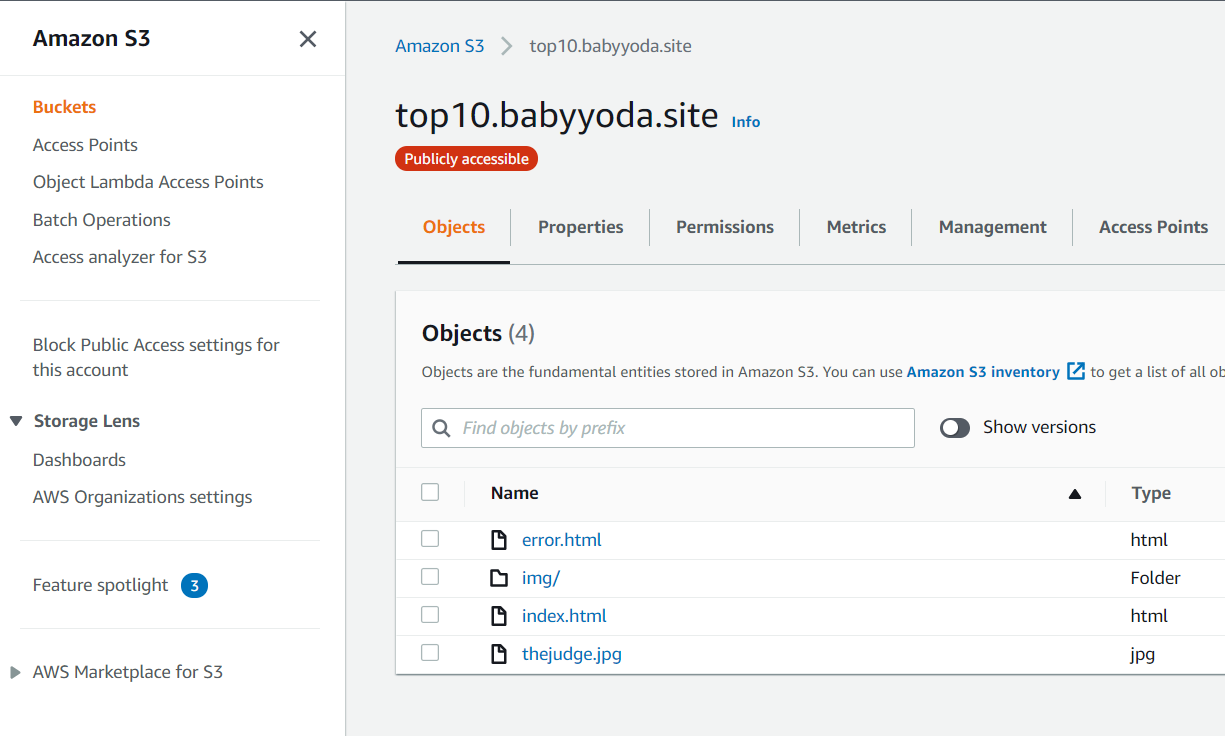Open Access analyzer for S3
Viewport: 1225px width, 736px height.
click(120, 257)
